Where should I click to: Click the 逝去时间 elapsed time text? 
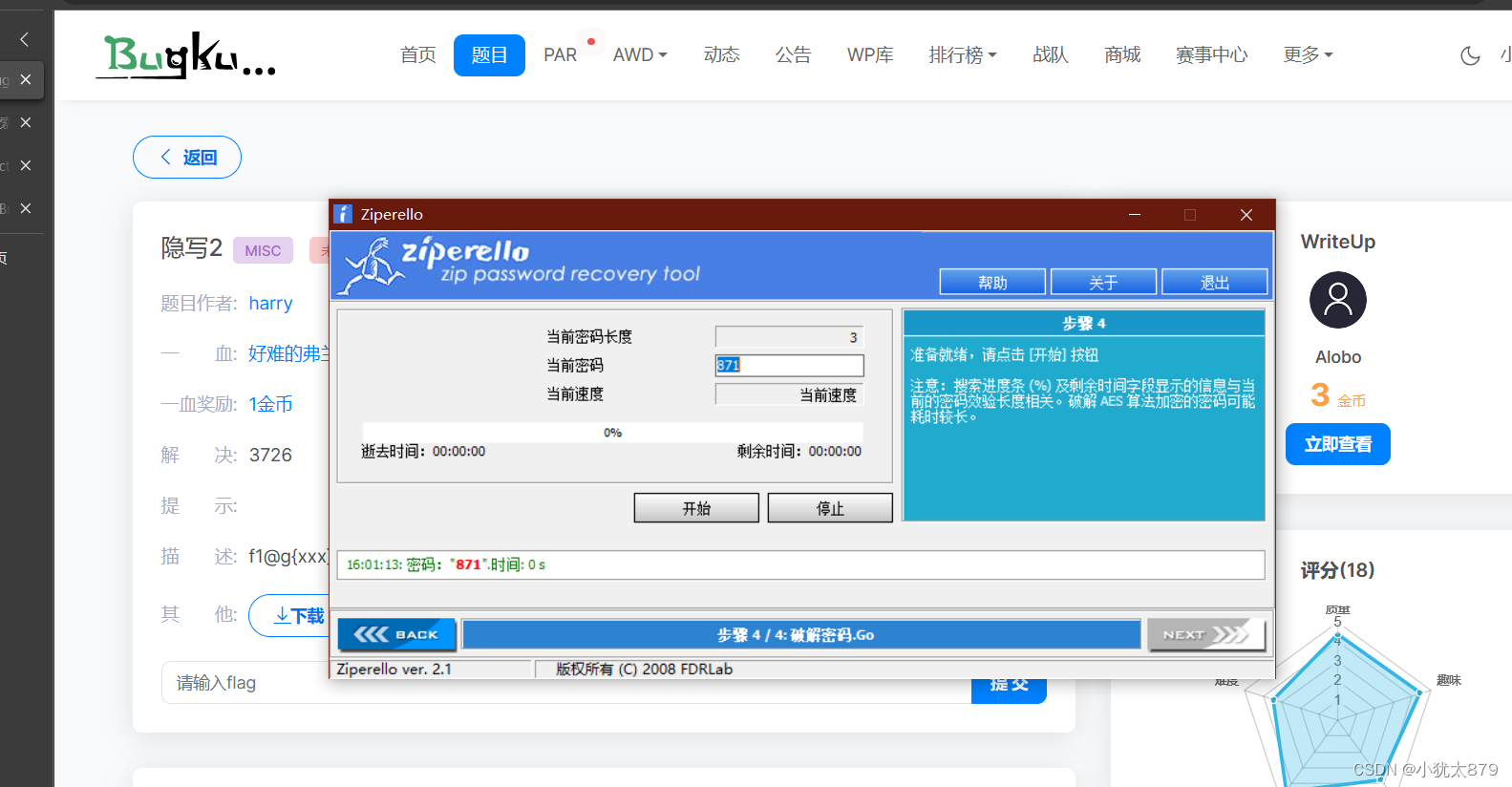click(x=423, y=451)
